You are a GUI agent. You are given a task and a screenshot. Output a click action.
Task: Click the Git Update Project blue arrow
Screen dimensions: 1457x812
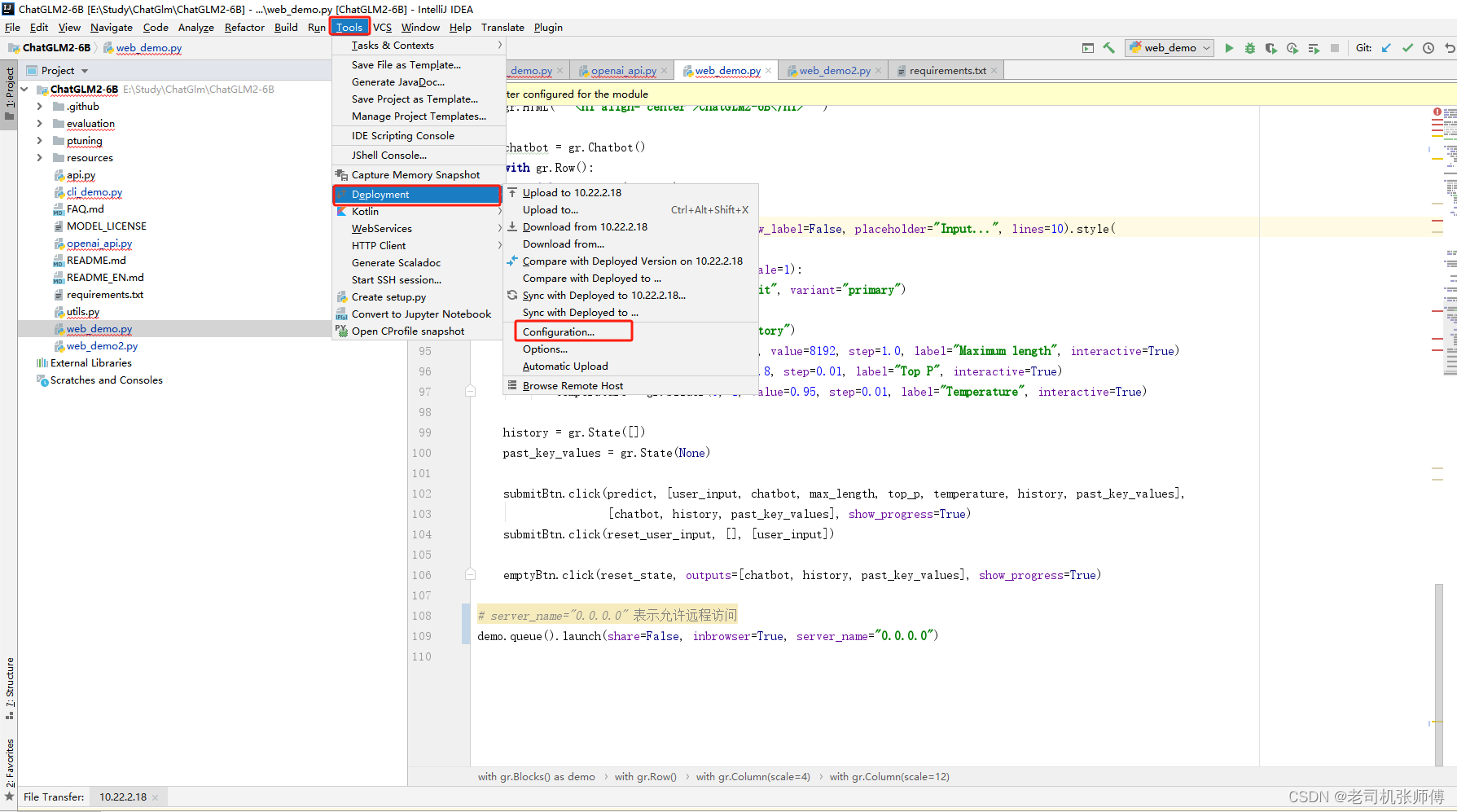pyautogui.click(x=1386, y=48)
